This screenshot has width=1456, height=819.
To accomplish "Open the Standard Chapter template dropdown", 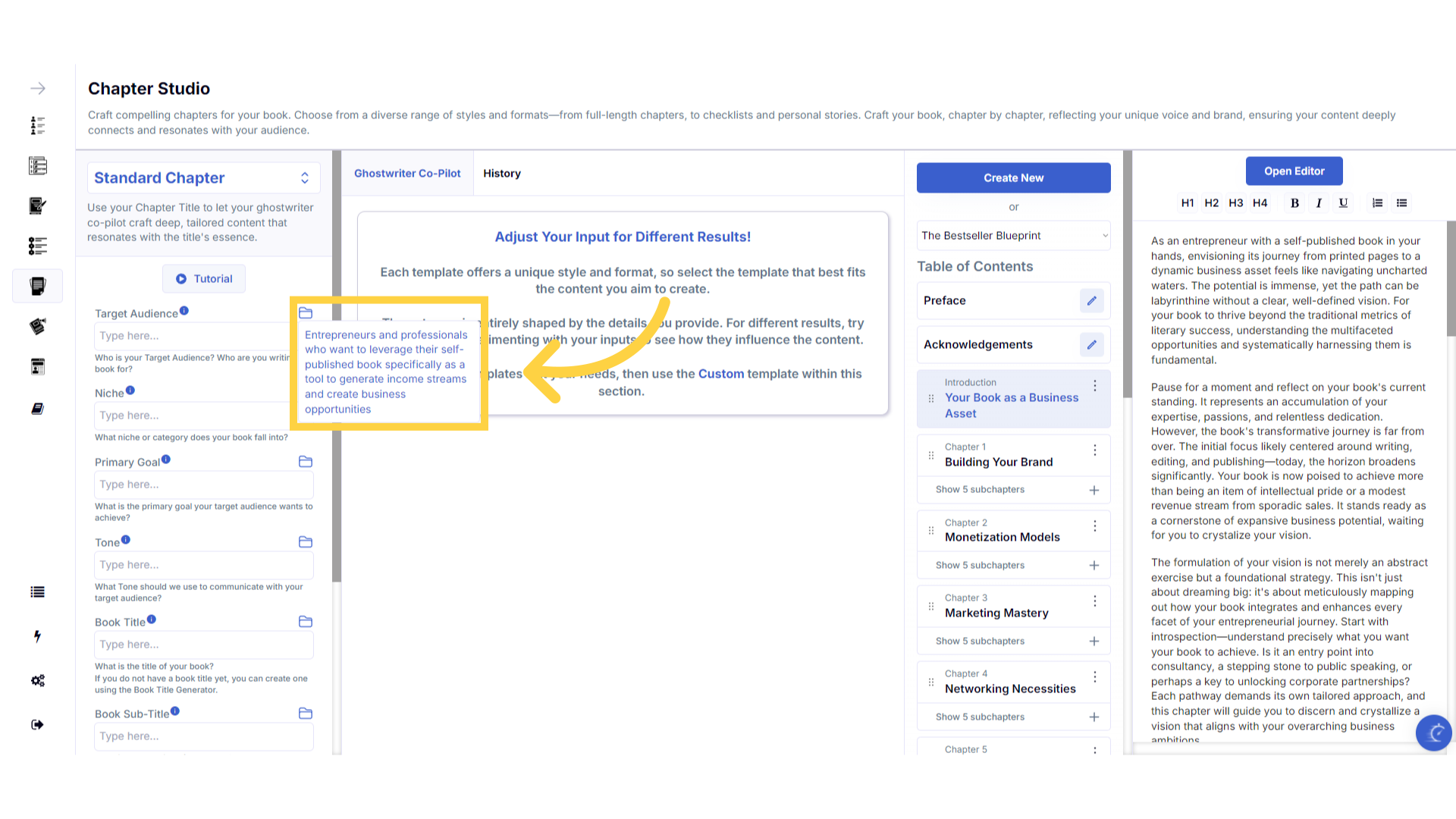I will click(x=202, y=177).
